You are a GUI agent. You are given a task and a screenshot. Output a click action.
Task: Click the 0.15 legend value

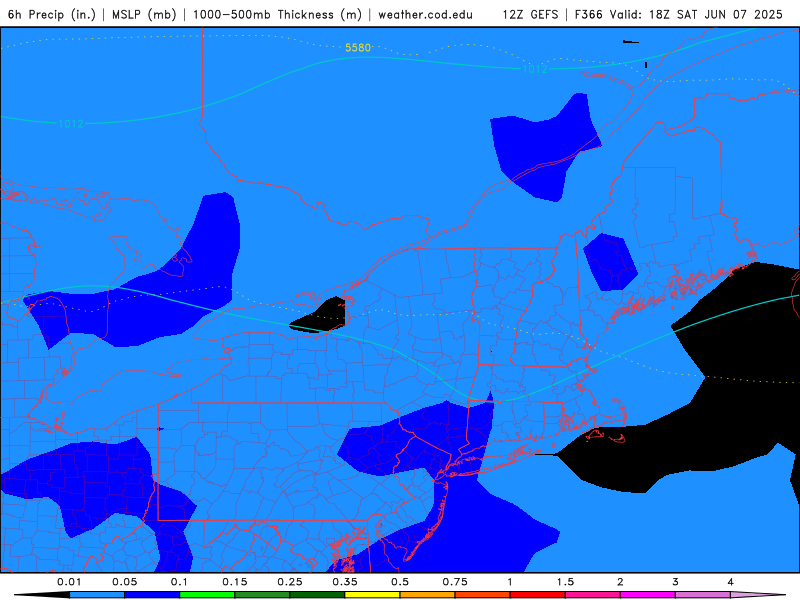click(x=235, y=582)
